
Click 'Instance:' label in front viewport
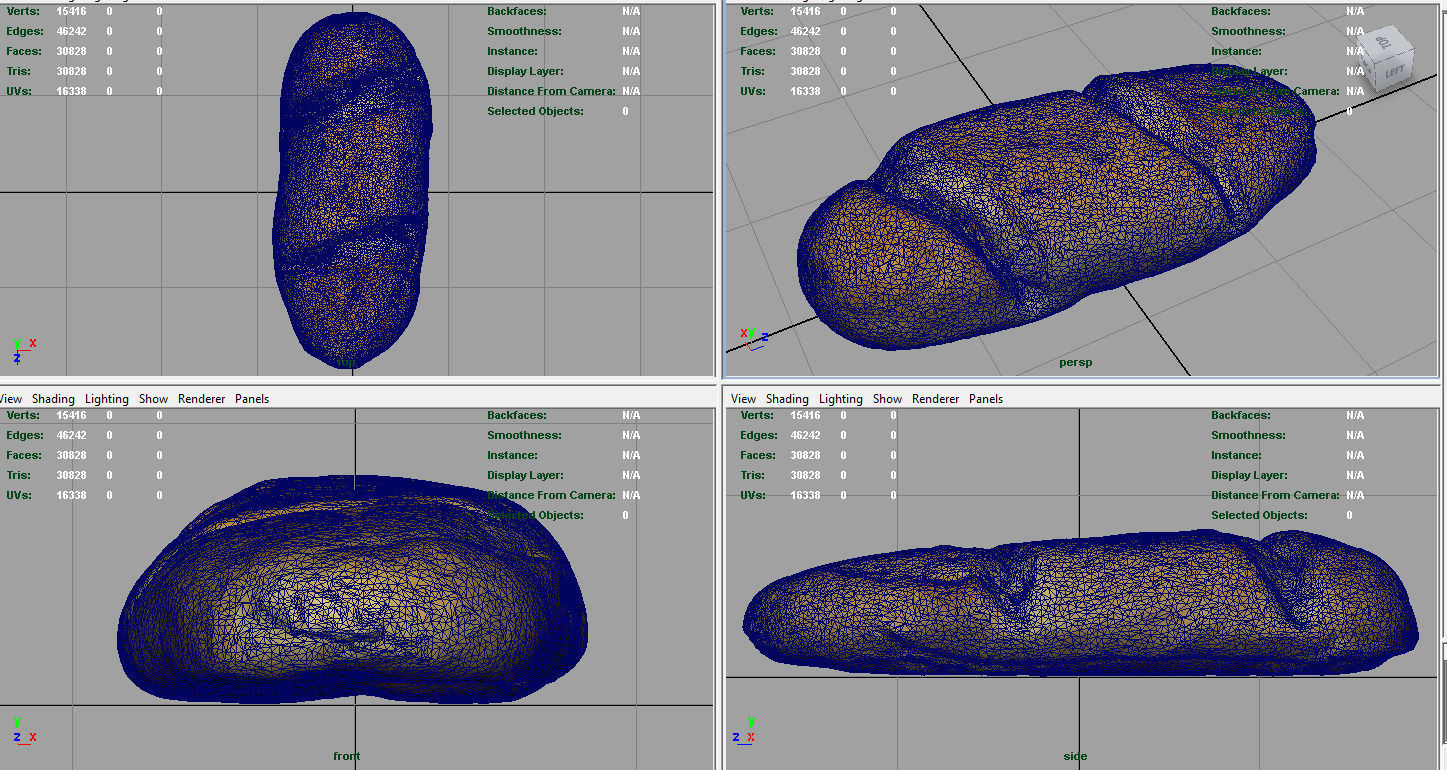tap(512, 455)
